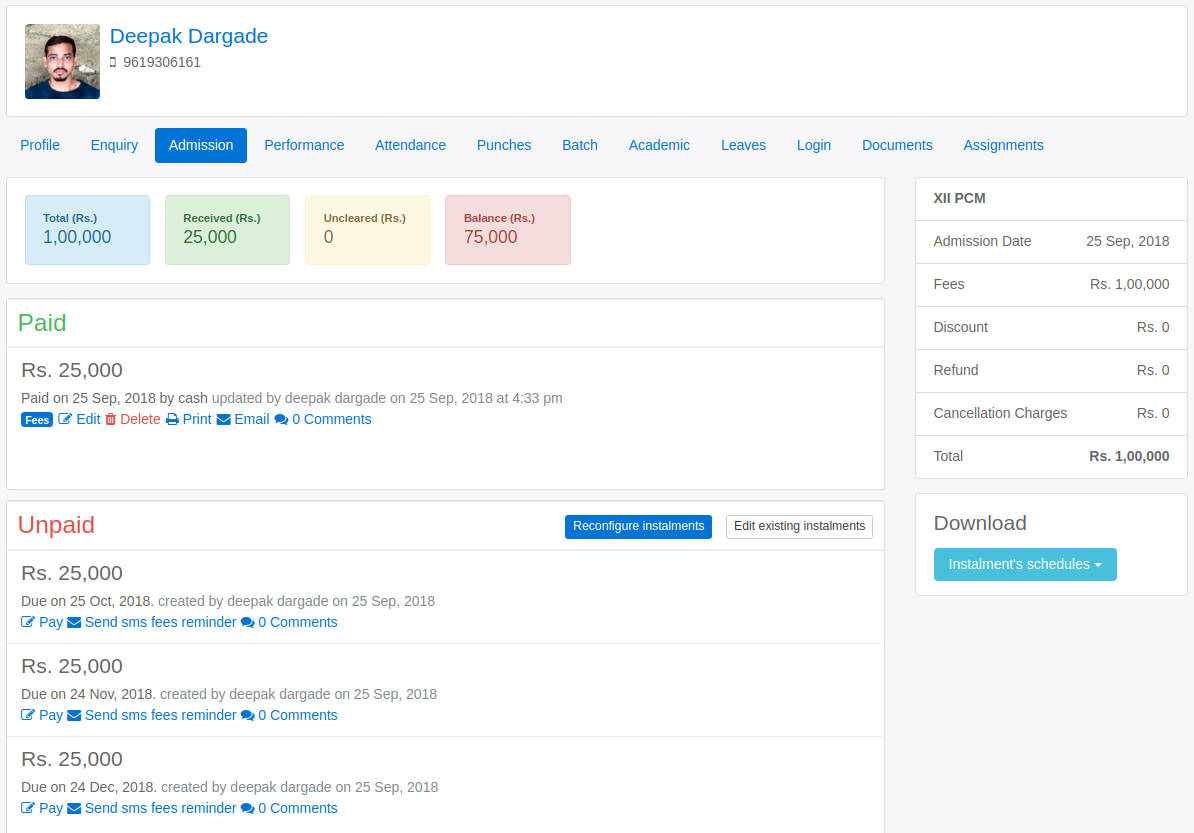Screen dimensions: 1194x833
Task: Click Edit existing instalments button
Action: click(799, 526)
